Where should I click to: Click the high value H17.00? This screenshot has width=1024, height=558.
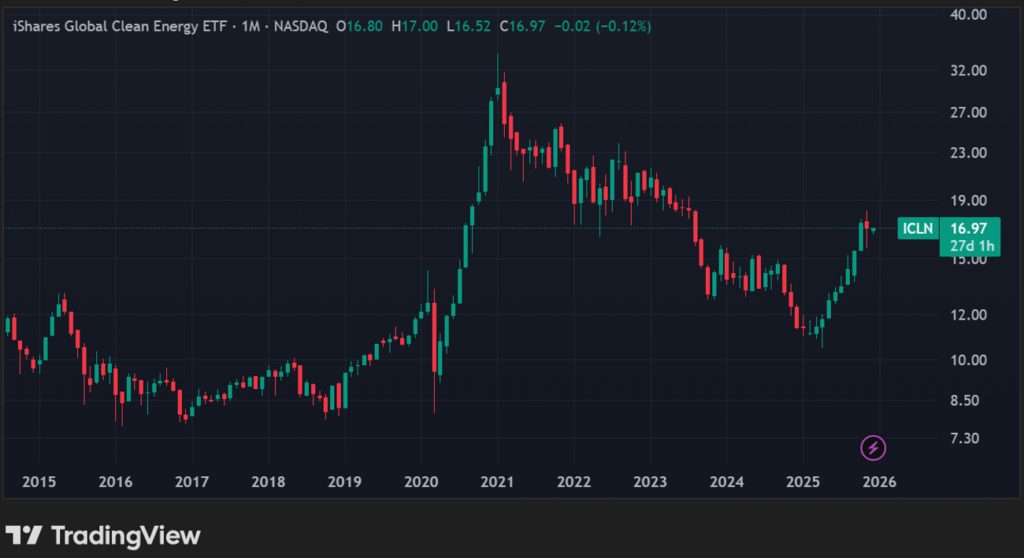[x=415, y=26]
